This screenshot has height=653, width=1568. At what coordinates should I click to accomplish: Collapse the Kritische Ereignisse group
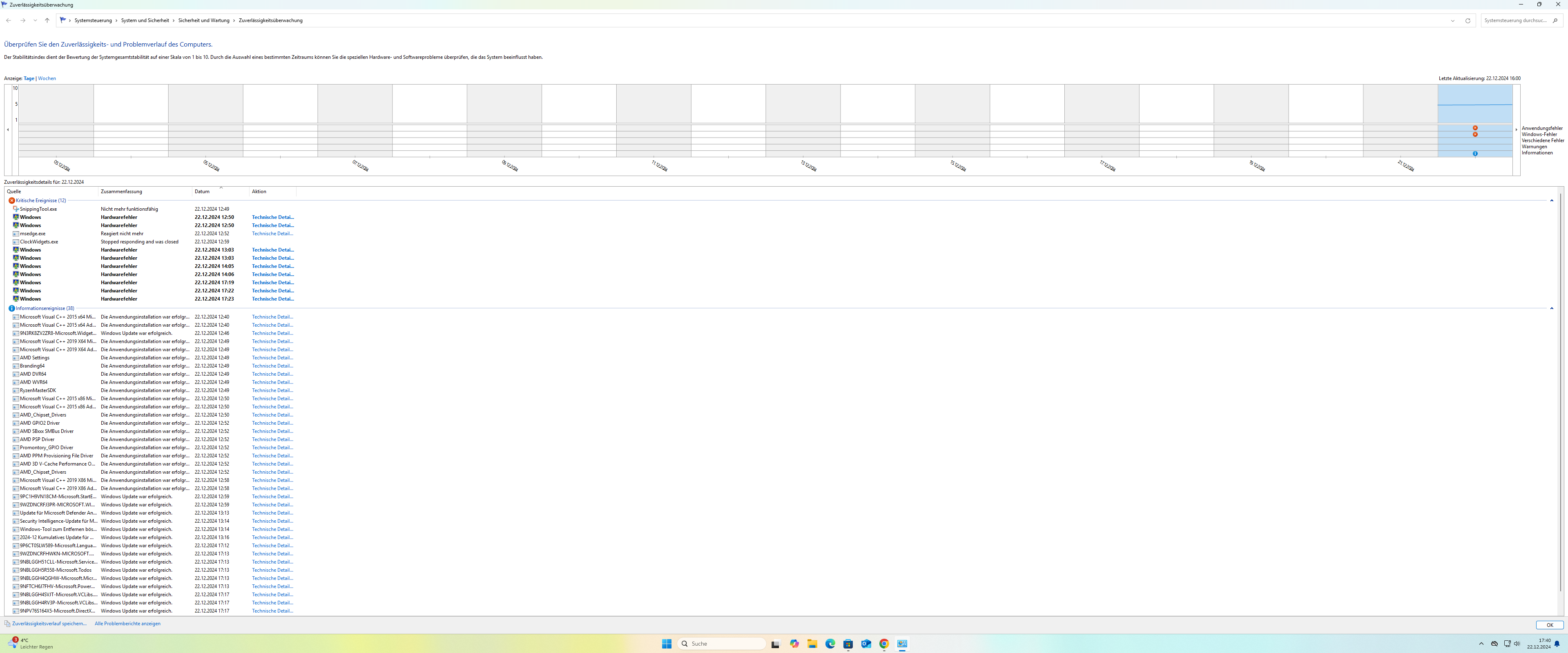click(x=1552, y=200)
